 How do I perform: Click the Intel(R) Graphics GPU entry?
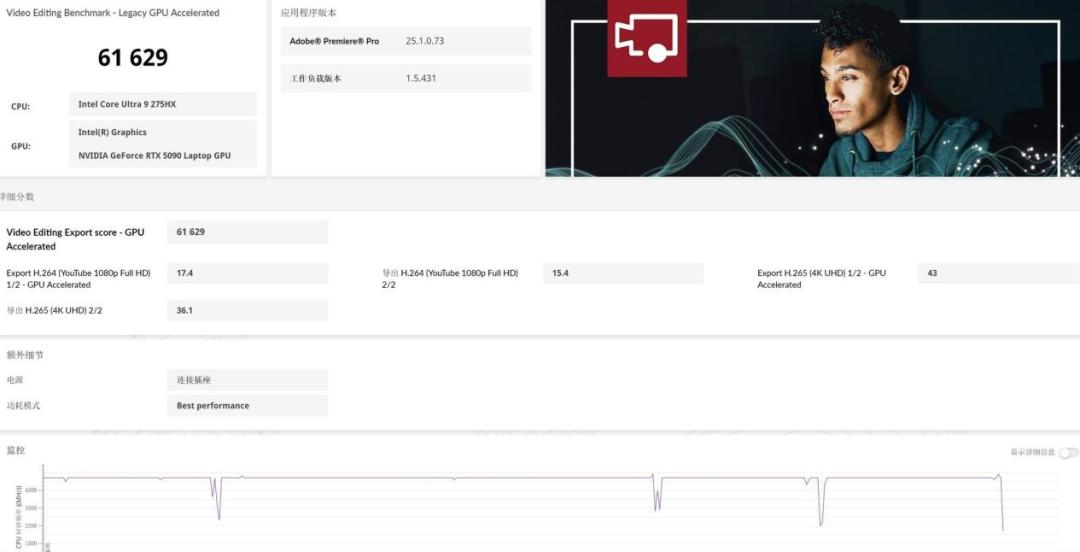(112, 132)
